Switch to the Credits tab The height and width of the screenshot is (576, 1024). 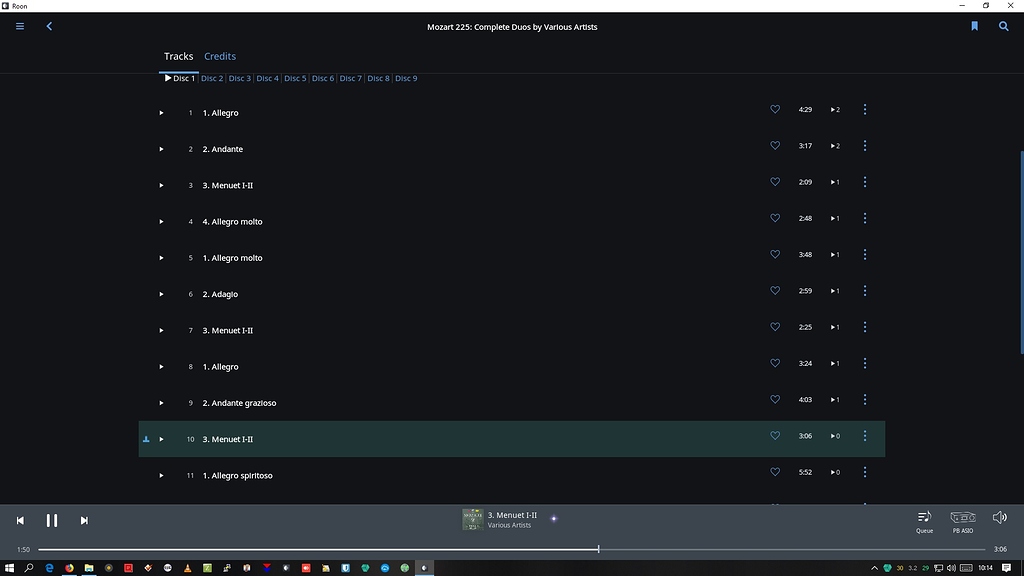pyautogui.click(x=220, y=57)
